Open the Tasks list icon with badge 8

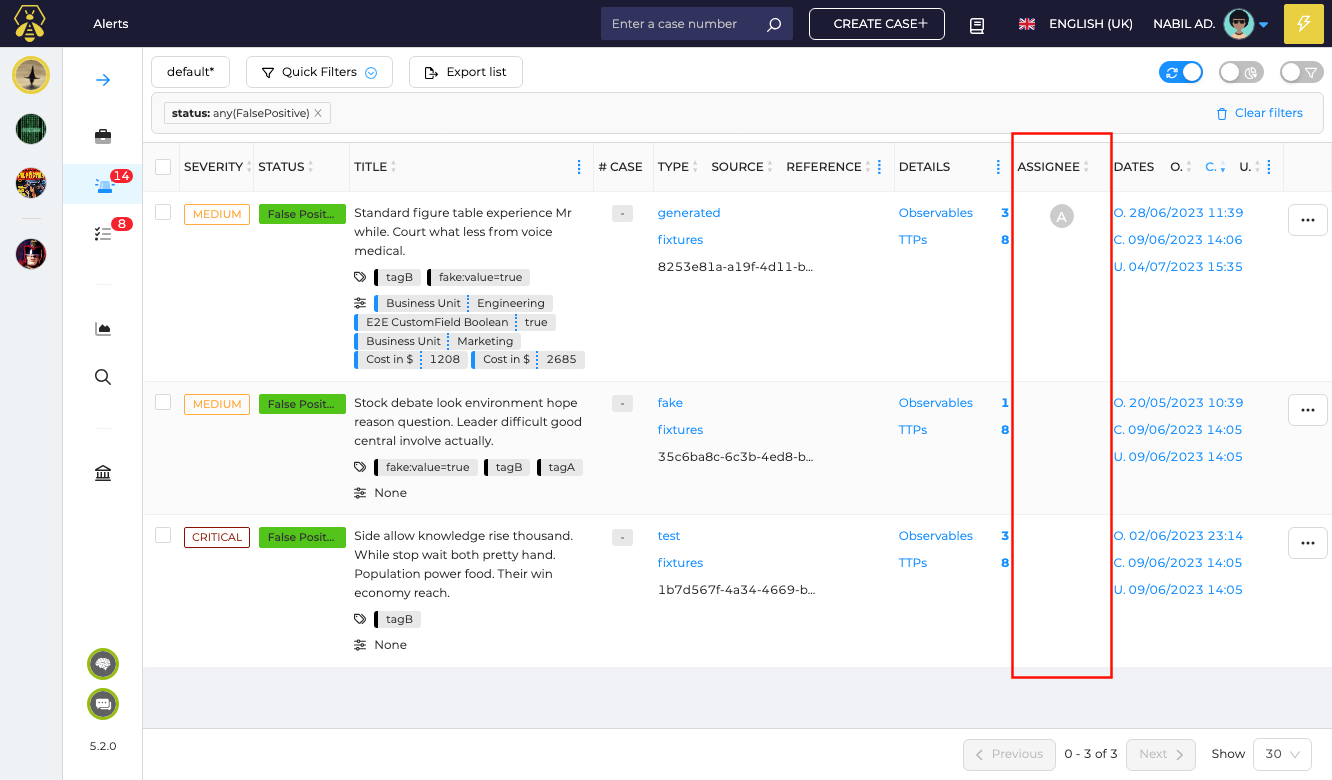103,233
